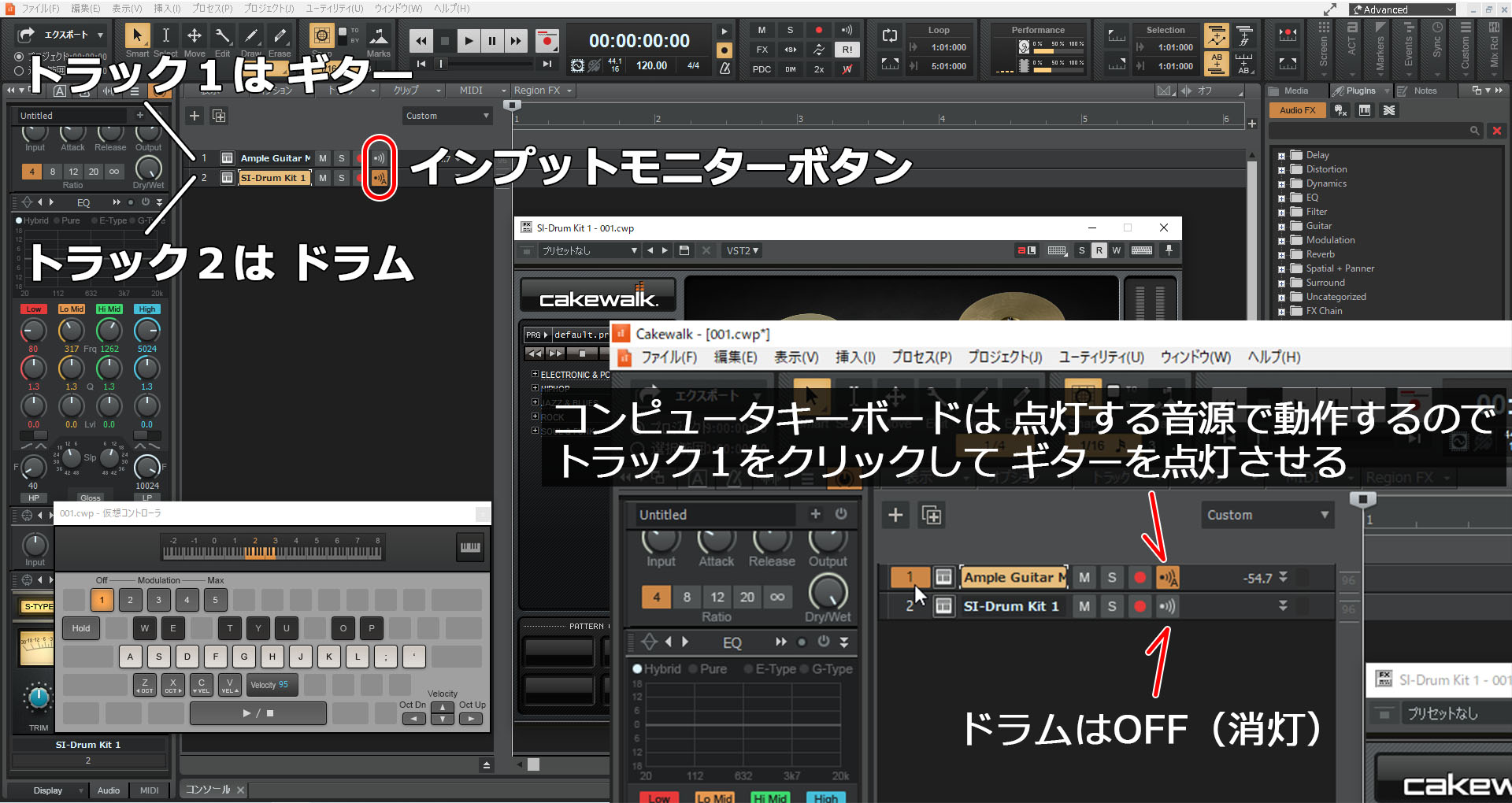Image resolution: width=1512 pixels, height=803 pixels.
Task: Toggle the metronome on
Action: [724, 70]
